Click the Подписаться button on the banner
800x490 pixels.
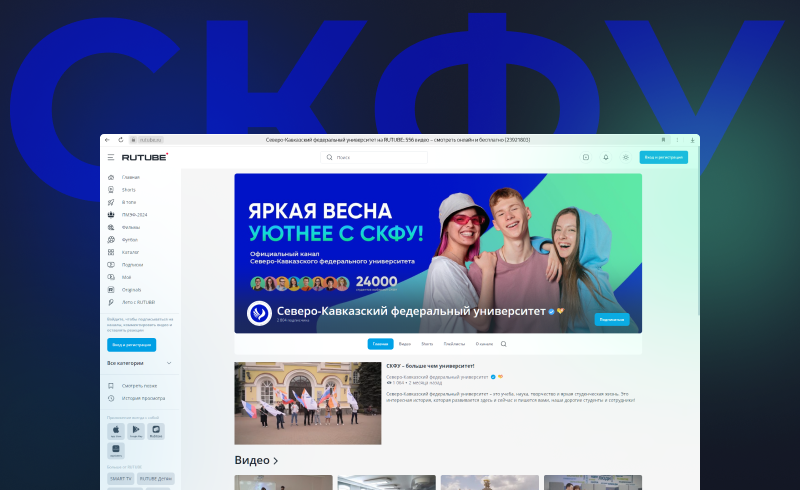point(612,320)
